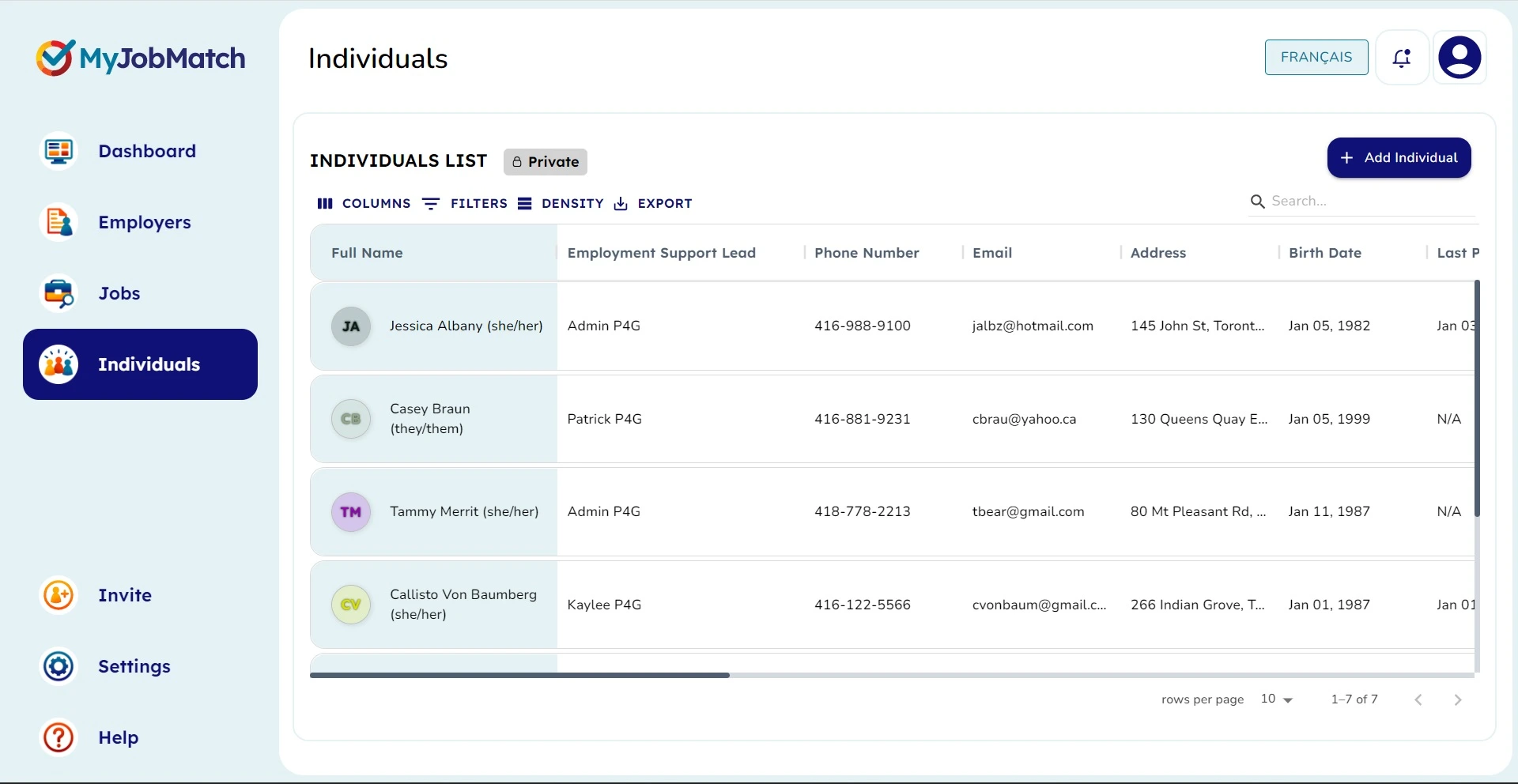
Task: Click birth date Jan 05, 1999
Action: (1329, 419)
